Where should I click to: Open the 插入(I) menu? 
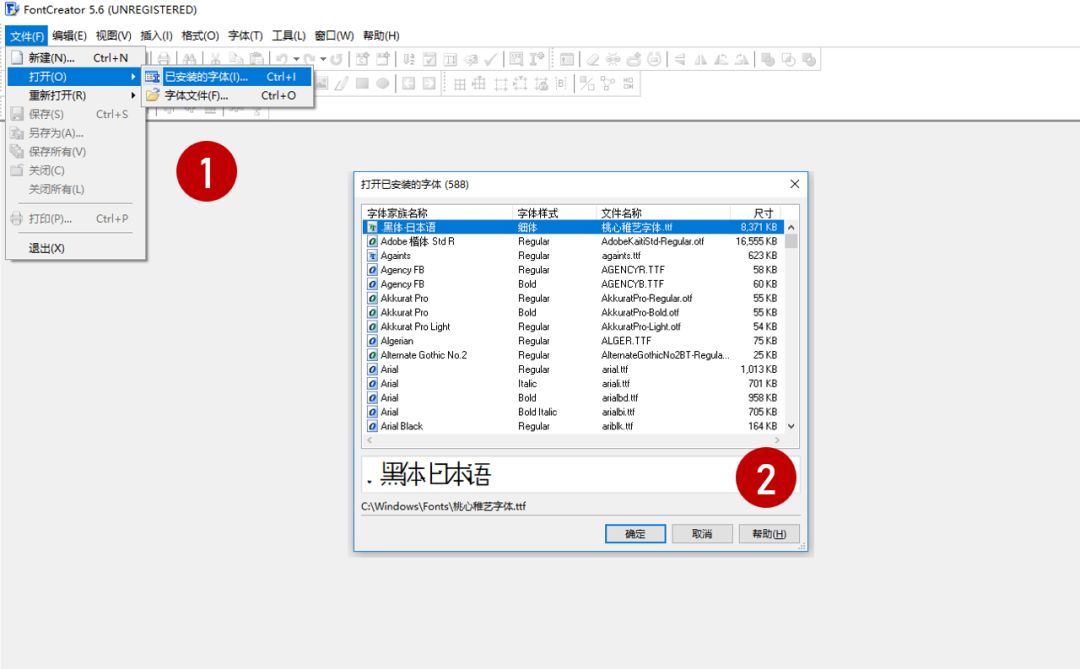(x=156, y=36)
